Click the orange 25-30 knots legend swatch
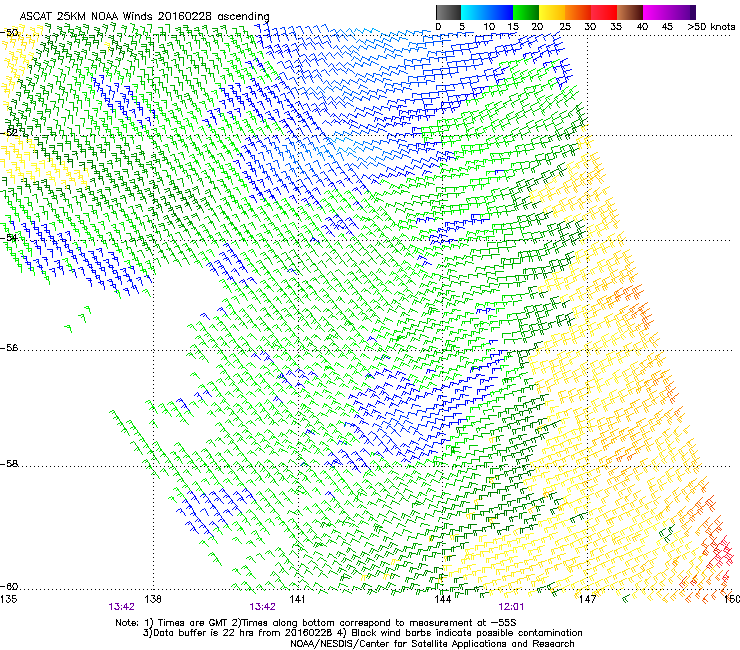 pos(578,12)
